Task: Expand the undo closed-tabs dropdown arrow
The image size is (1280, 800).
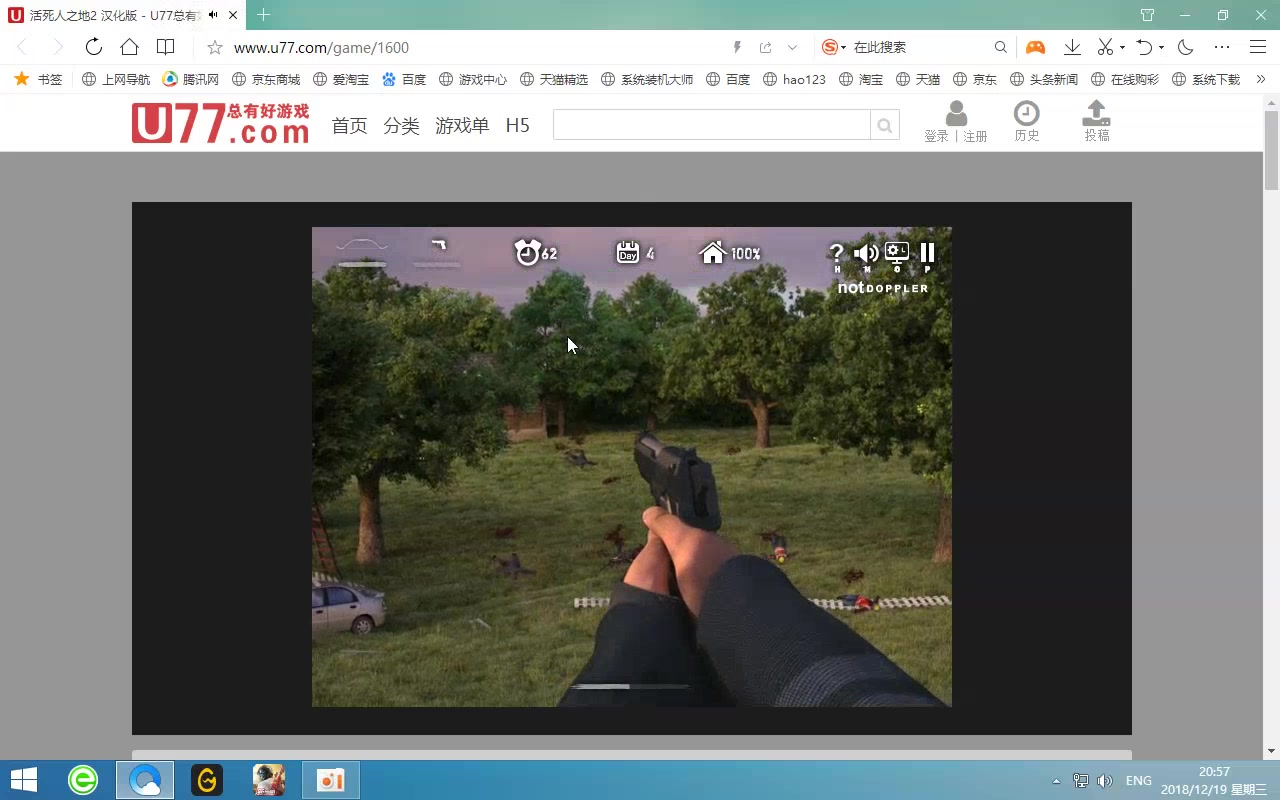Action: point(1162,47)
